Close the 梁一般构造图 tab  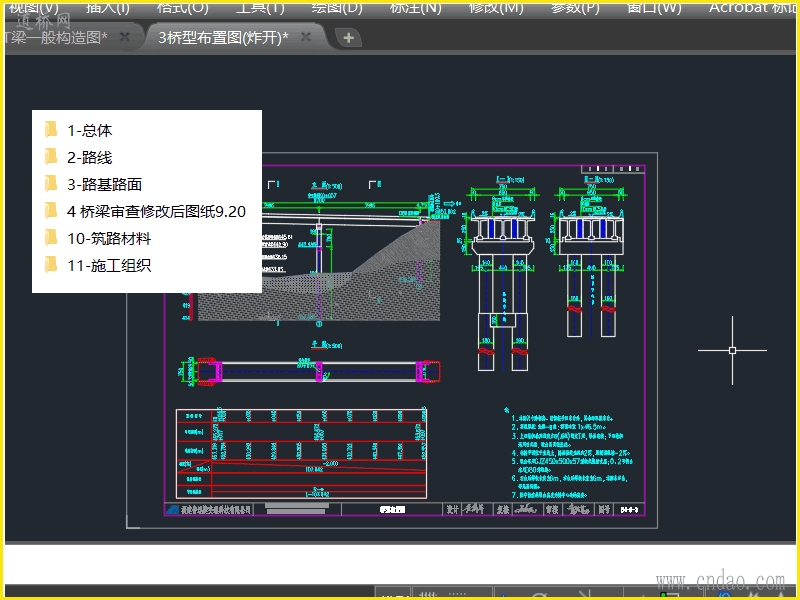click(x=125, y=37)
